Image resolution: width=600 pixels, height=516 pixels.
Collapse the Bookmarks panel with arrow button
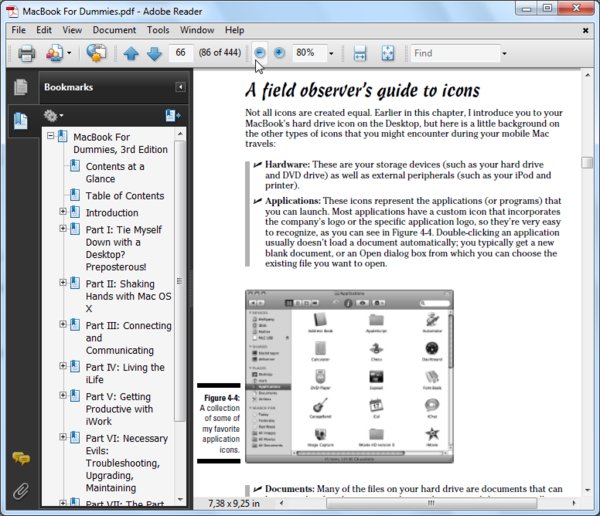click(x=180, y=87)
